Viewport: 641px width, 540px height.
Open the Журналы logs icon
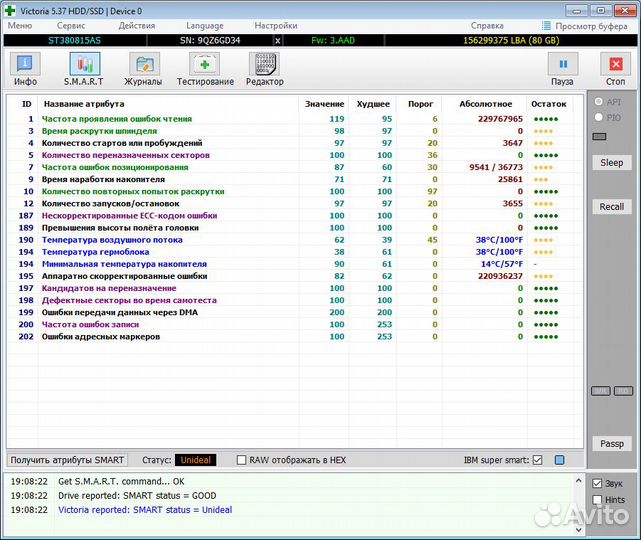[144, 65]
